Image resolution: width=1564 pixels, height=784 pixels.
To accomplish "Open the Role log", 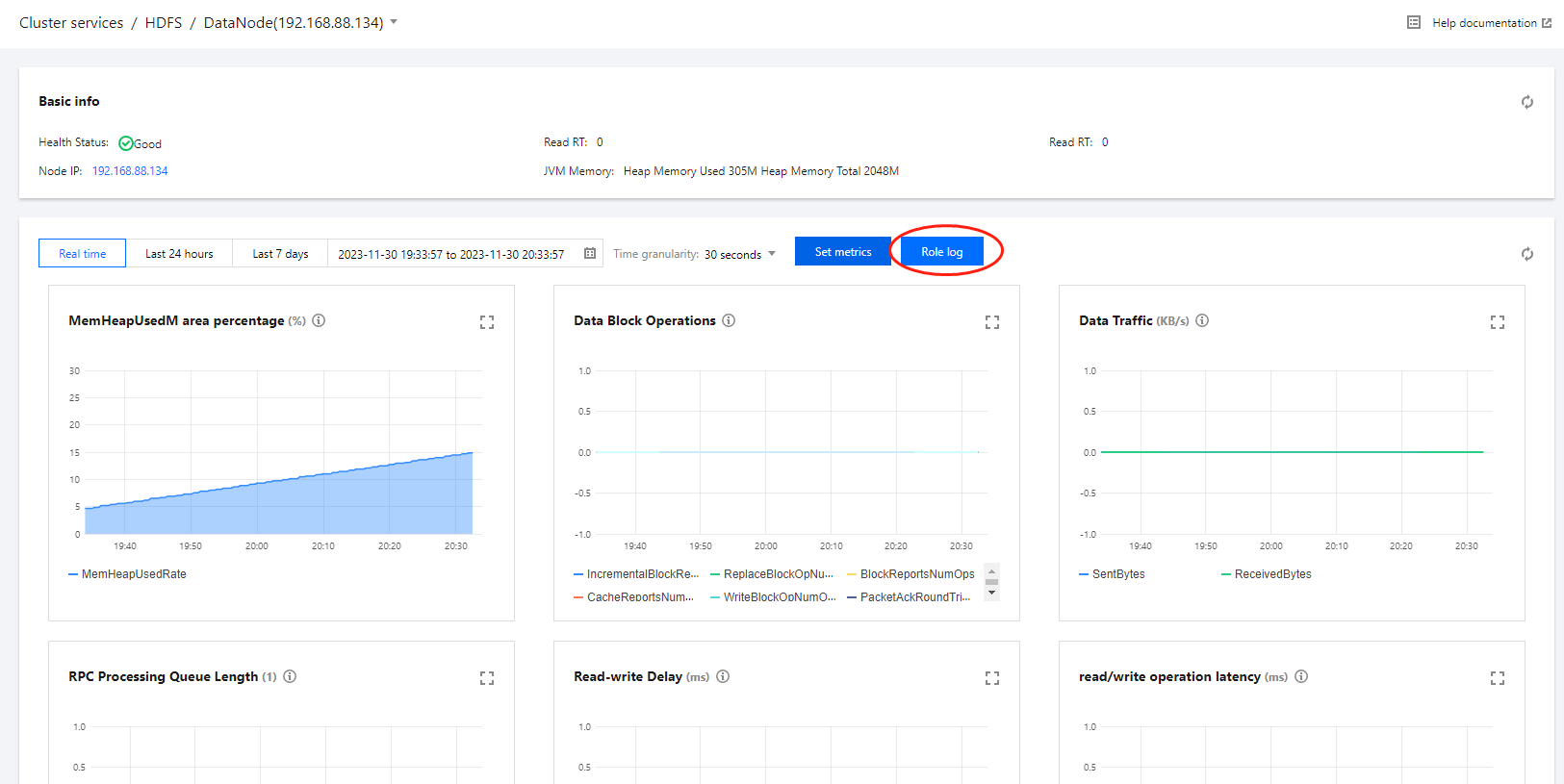I will click(x=941, y=252).
